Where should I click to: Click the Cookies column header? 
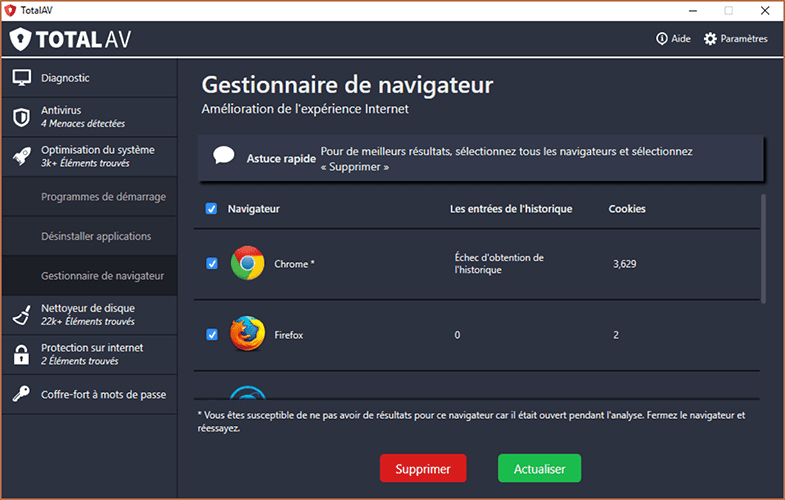pyautogui.click(x=627, y=209)
